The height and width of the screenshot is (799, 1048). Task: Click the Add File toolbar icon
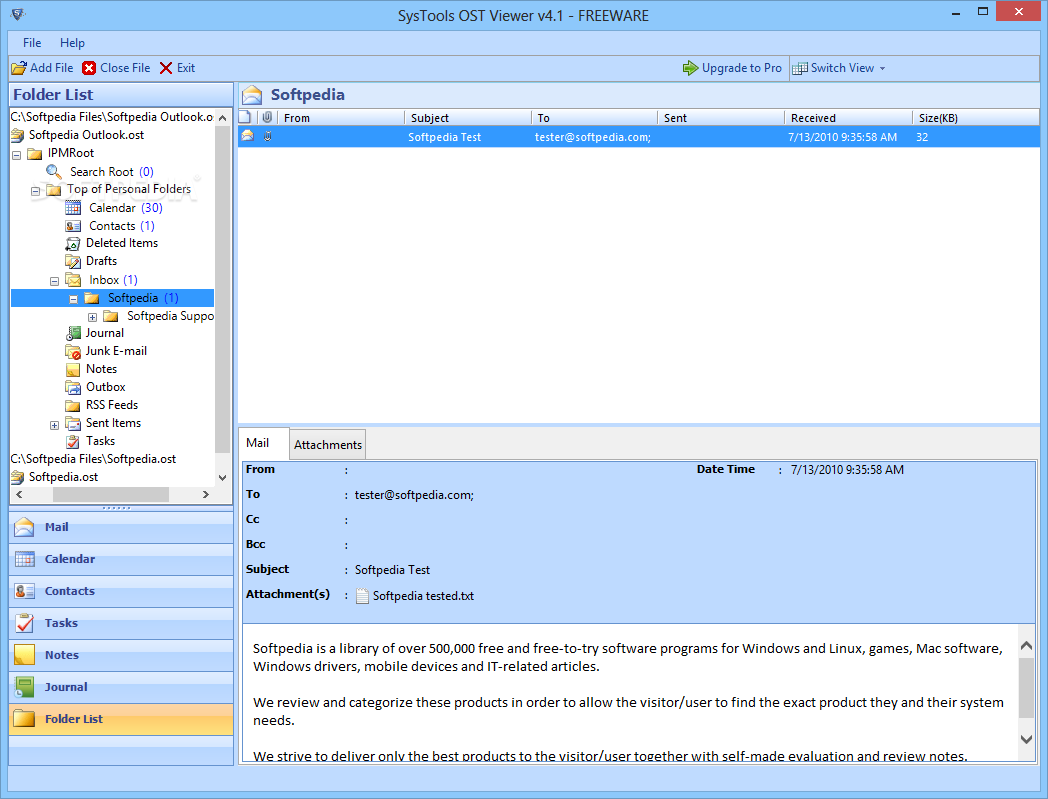19,68
